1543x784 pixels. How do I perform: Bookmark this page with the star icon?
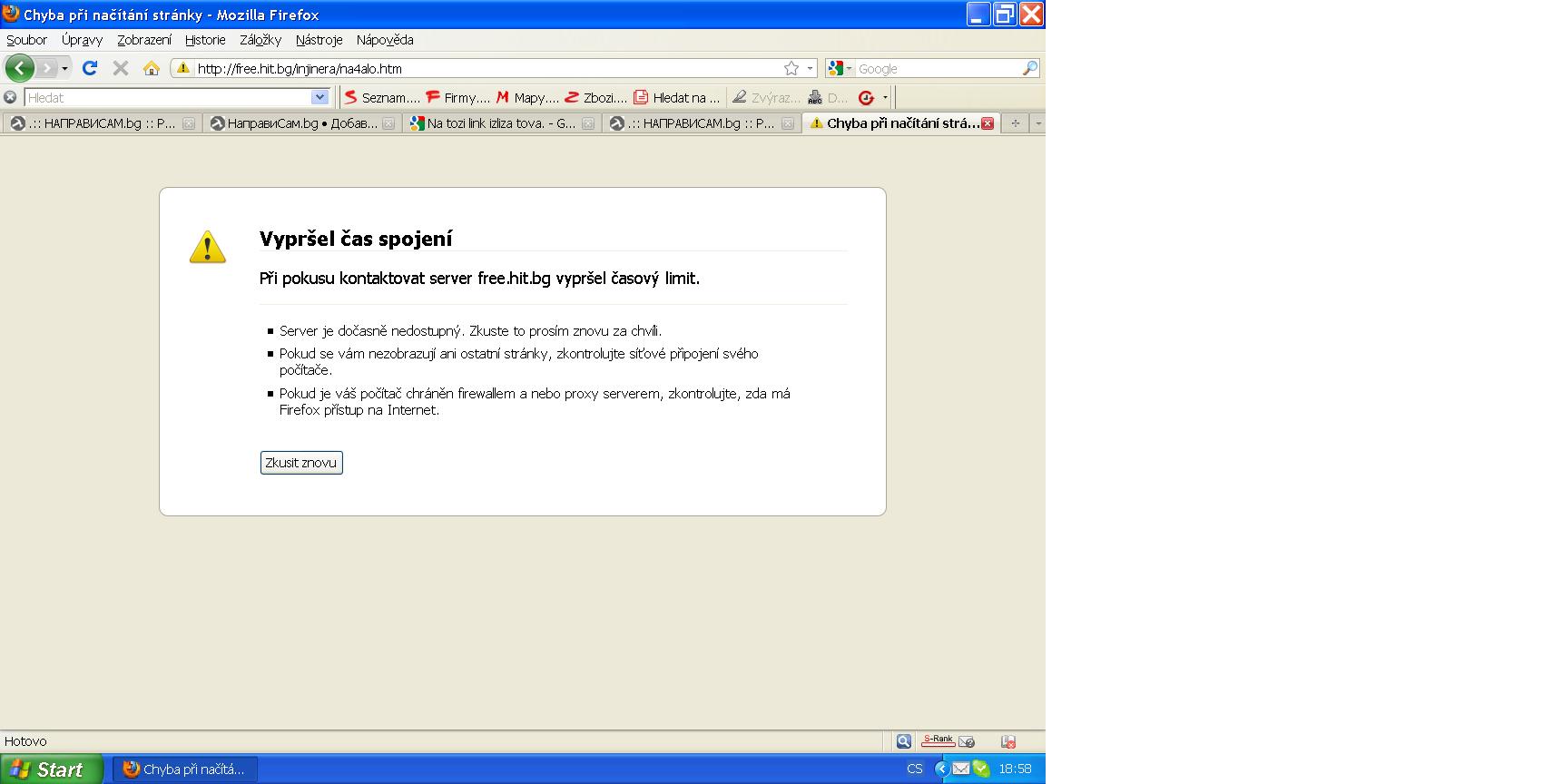(x=791, y=68)
